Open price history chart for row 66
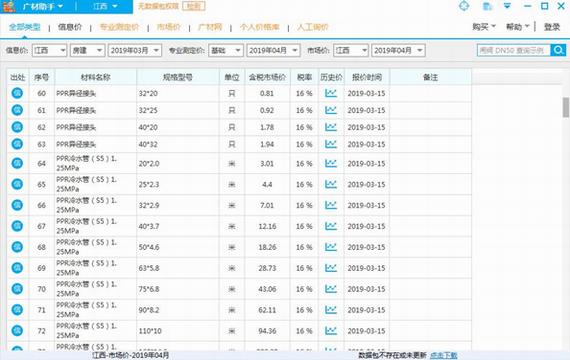Screen dimensions: 570x360 click(x=331, y=205)
